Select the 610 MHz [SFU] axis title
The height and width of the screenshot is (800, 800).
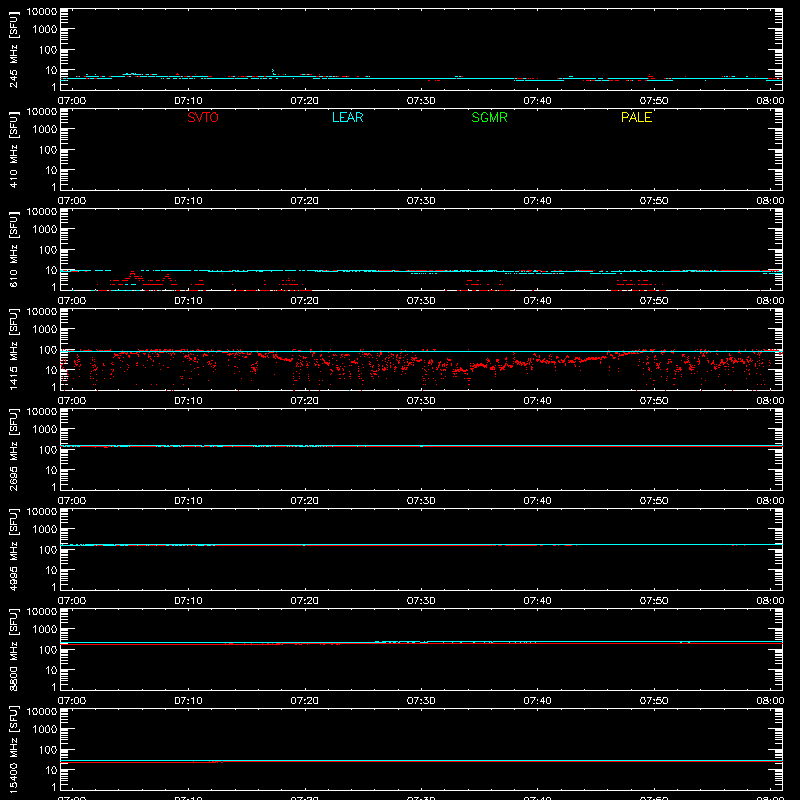tap(14, 249)
